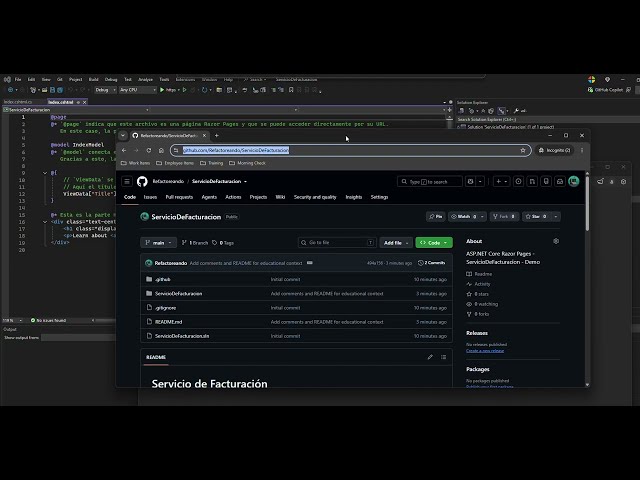
Task: Open Chrome three-dot menu
Action: point(582,150)
